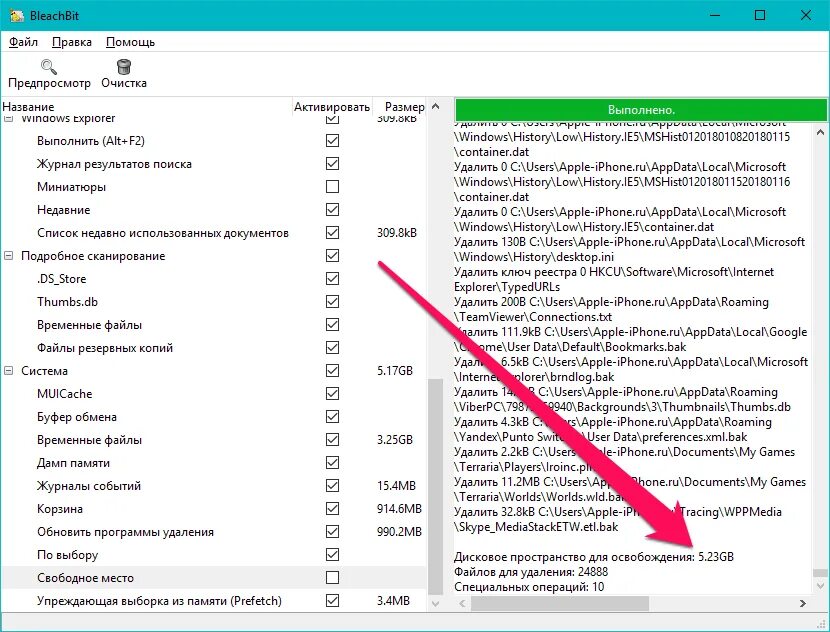Toggle the Дамп памяти checkbox
The width and height of the screenshot is (830, 632).
[x=332, y=463]
